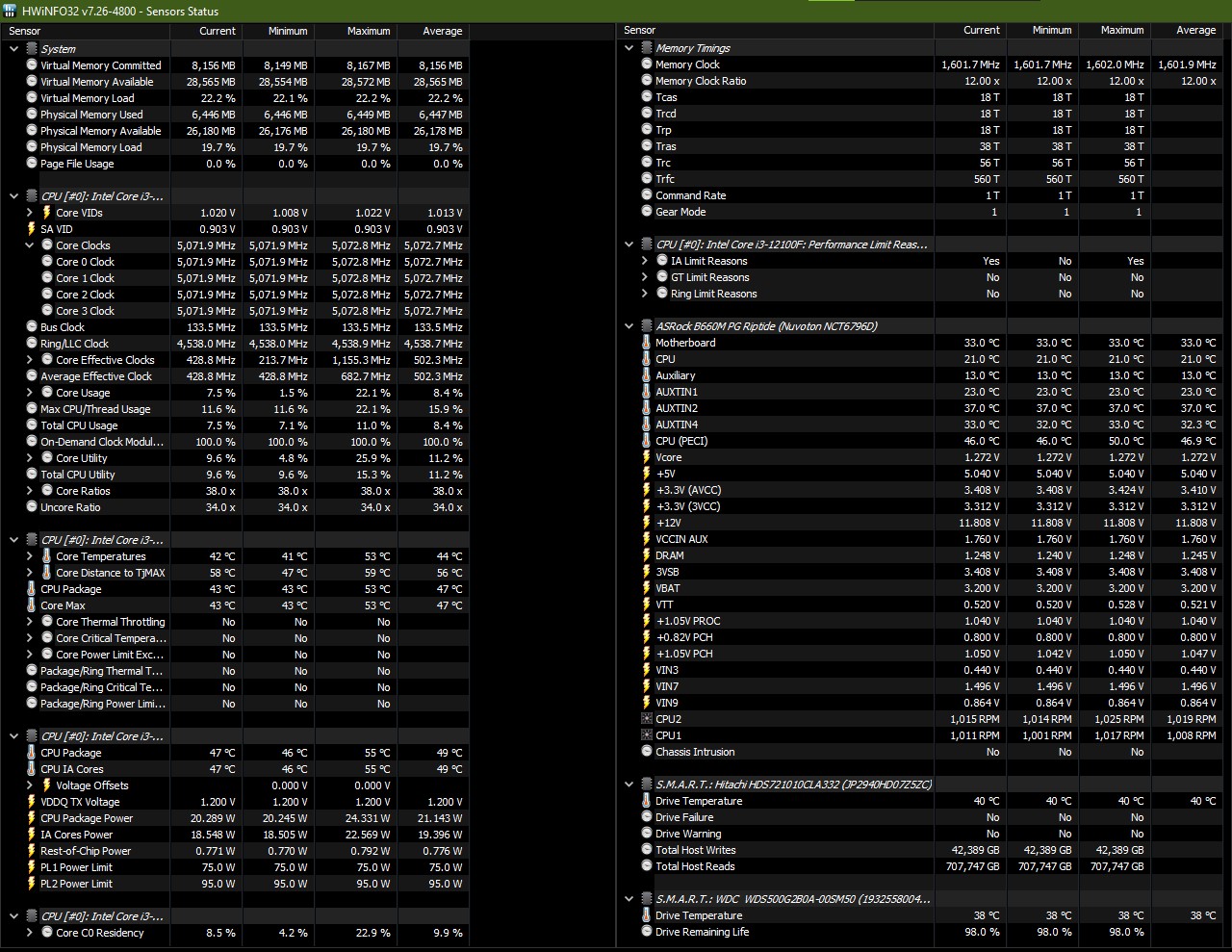Screen dimensions: 1232x952
Task: Click the icon beside Page File Usage
Action: click(32, 163)
